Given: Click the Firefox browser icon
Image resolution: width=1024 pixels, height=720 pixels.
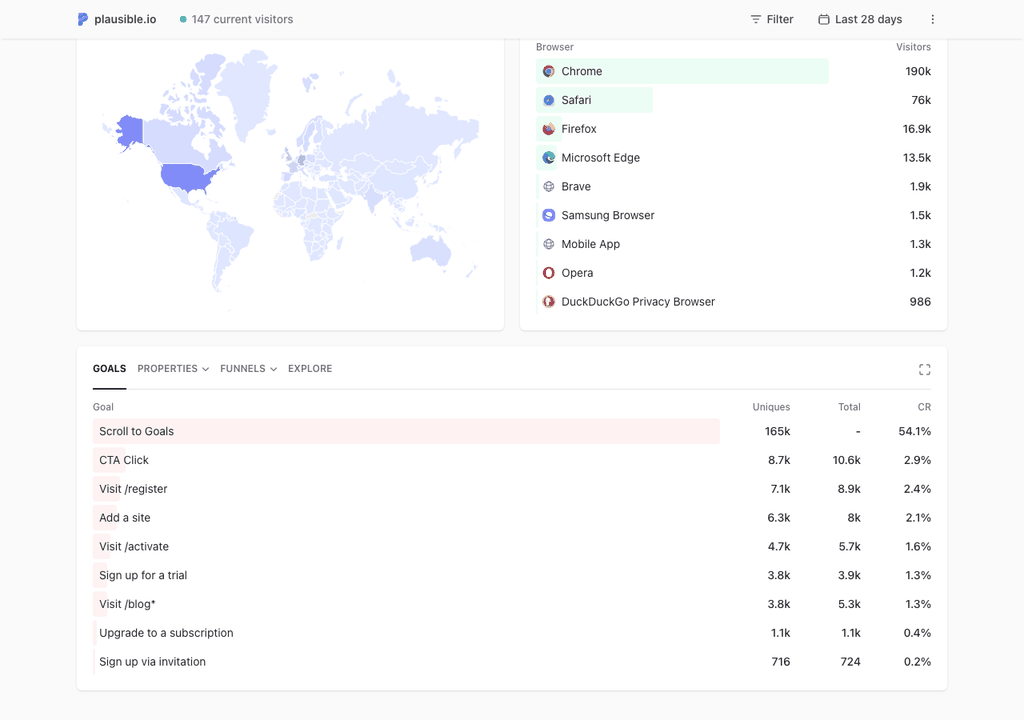Looking at the screenshot, I should pyautogui.click(x=549, y=129).
